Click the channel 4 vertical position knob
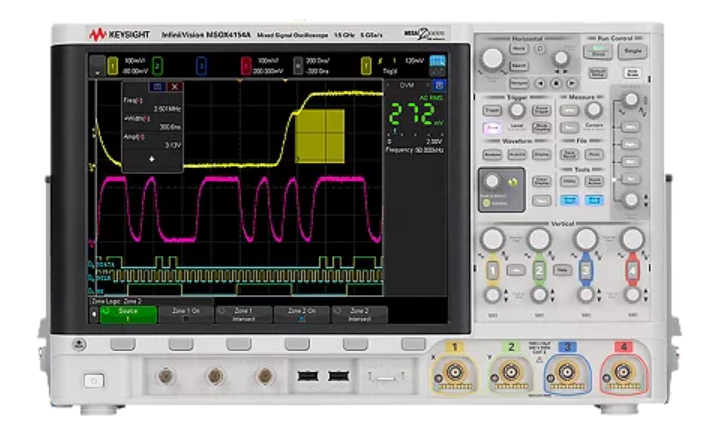702x435 pixels. coord(632,294)
